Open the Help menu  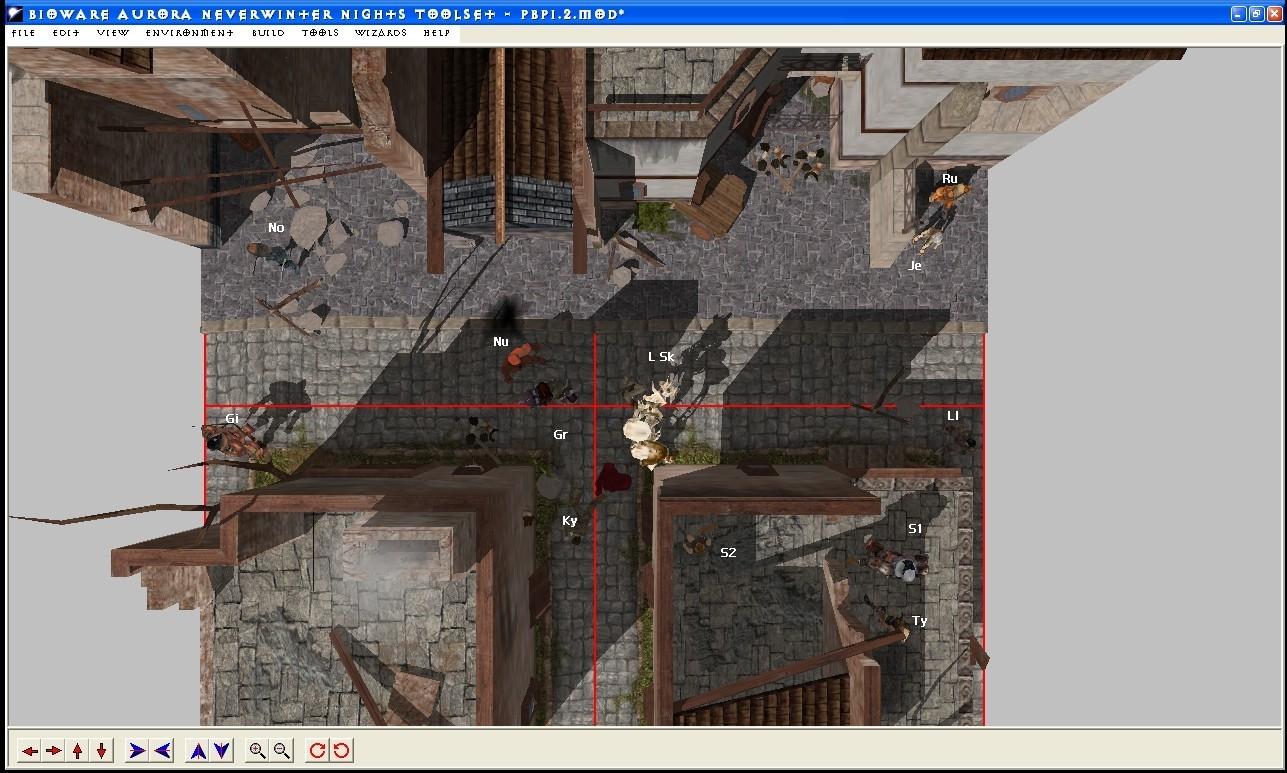click(x=436, y=33)
